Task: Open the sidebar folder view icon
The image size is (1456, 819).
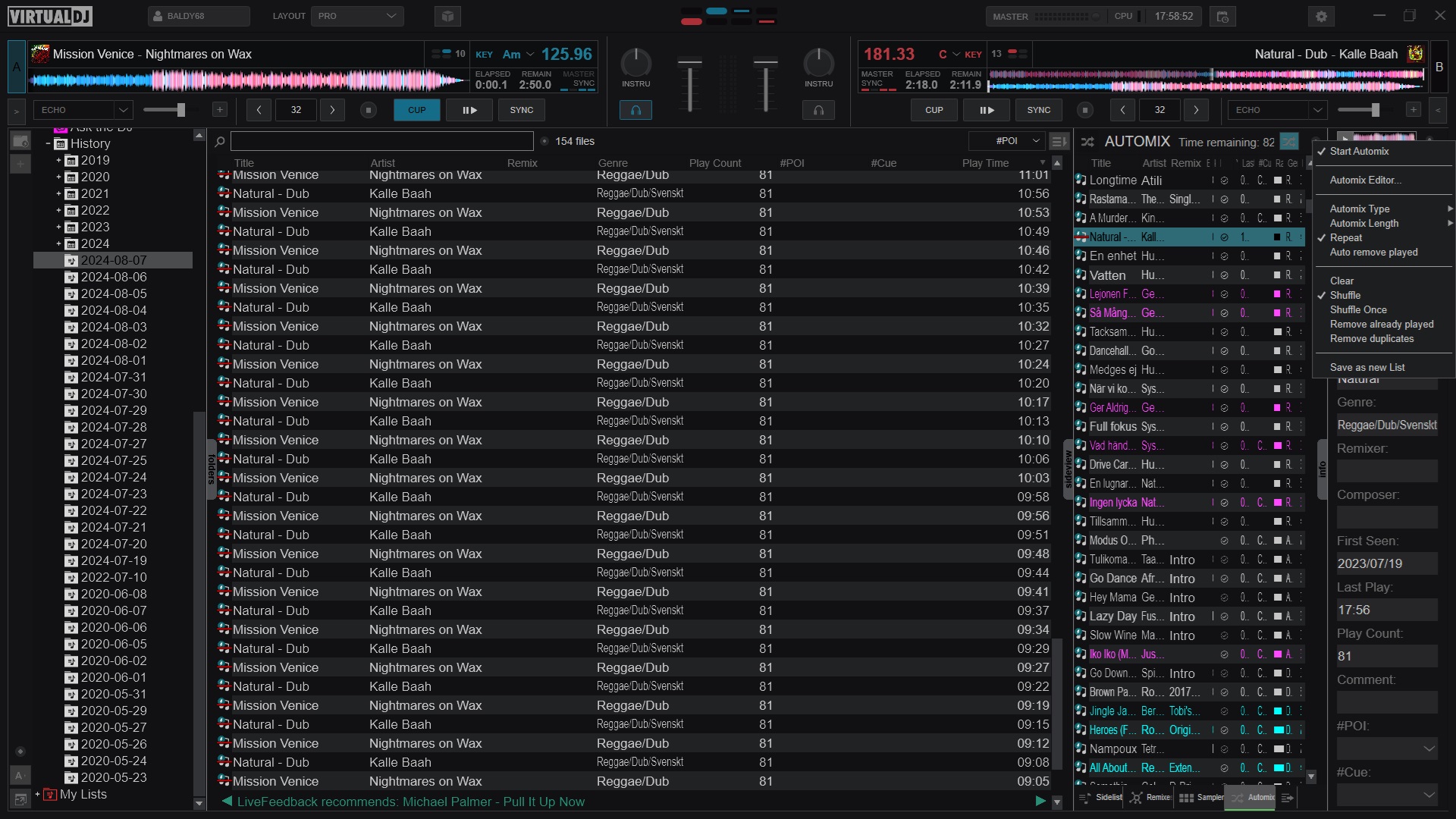Action: pos(20,142)
